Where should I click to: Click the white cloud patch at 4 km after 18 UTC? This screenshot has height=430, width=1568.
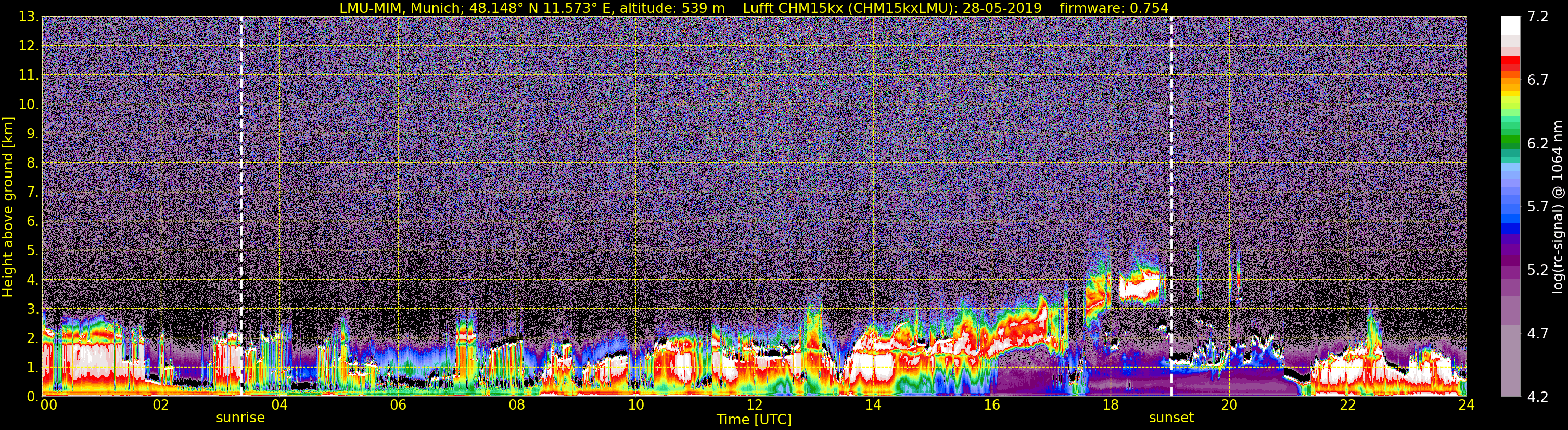click(x=1140, y=287)
